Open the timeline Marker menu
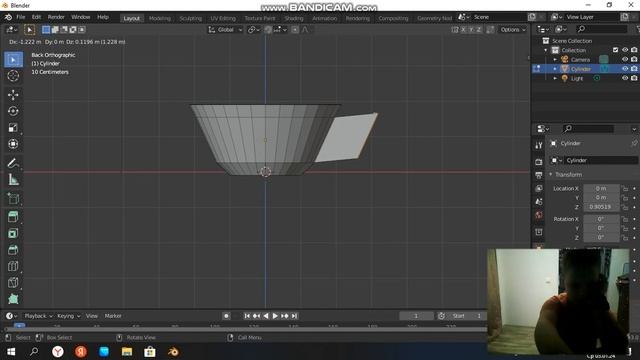Image resolution: width=640 pixels, height=360 pixels. point(113,316)
